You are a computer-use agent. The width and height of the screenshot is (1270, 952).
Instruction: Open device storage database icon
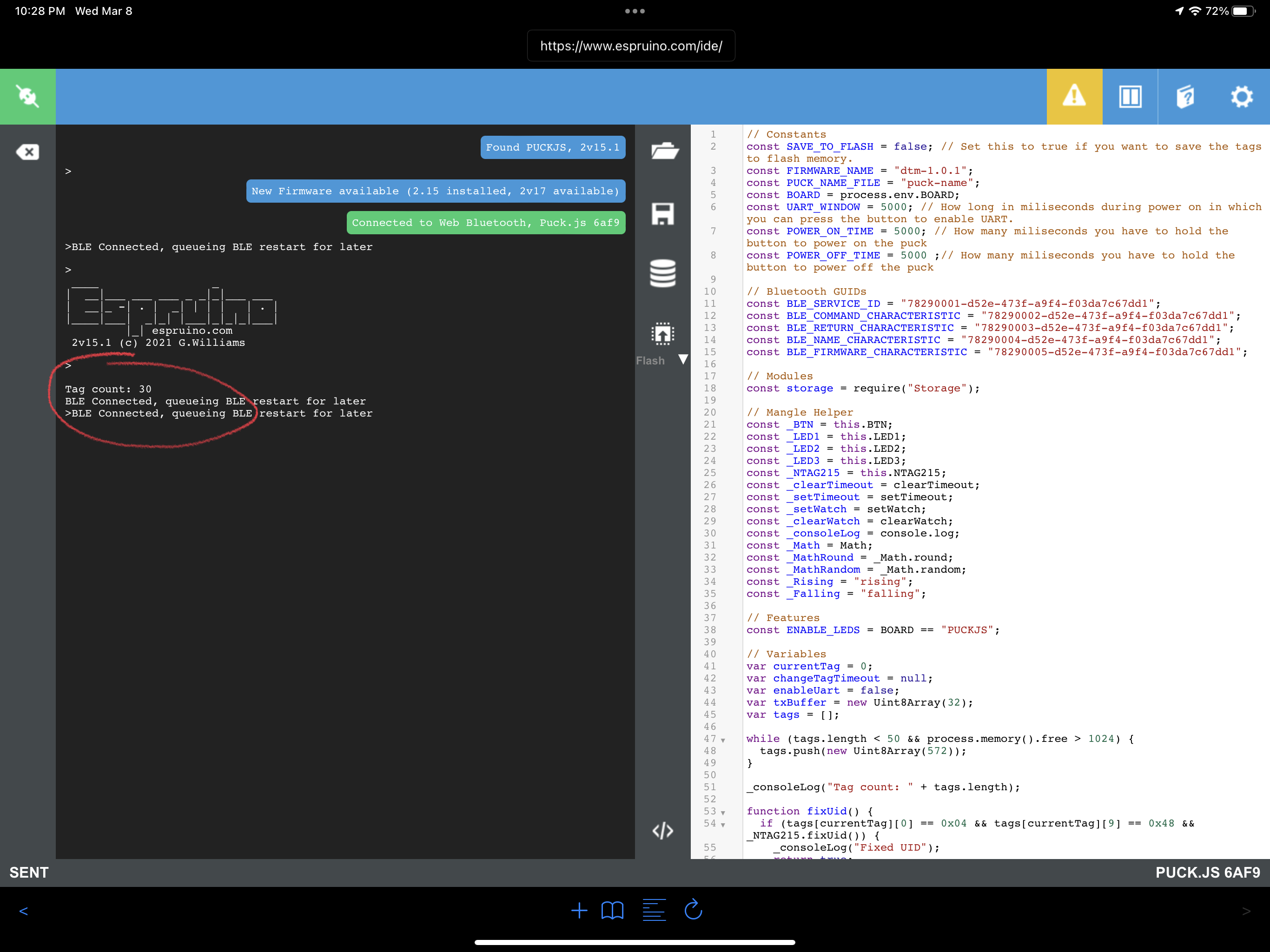coord(662,273)
